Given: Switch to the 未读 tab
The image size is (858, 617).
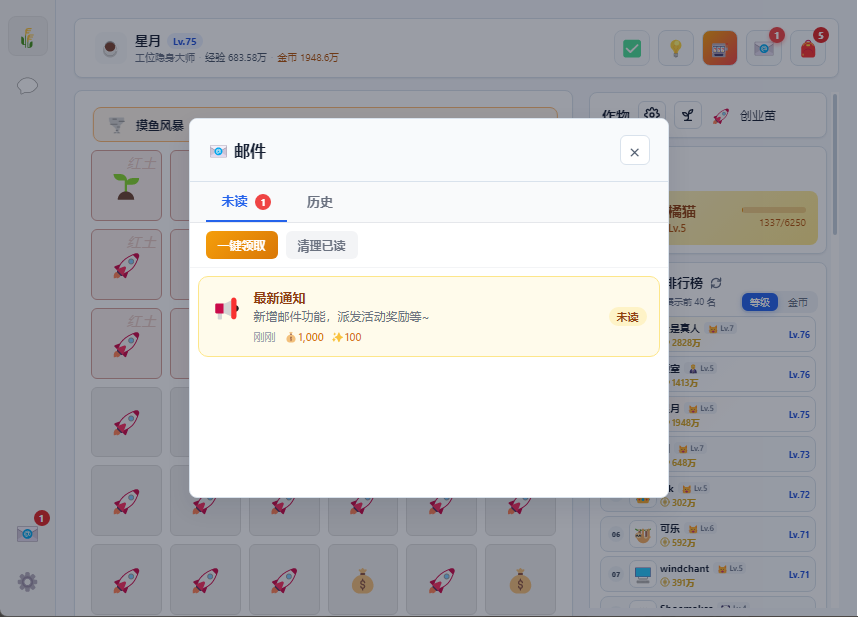Looking at the screenshot, I should pos(246,202).
